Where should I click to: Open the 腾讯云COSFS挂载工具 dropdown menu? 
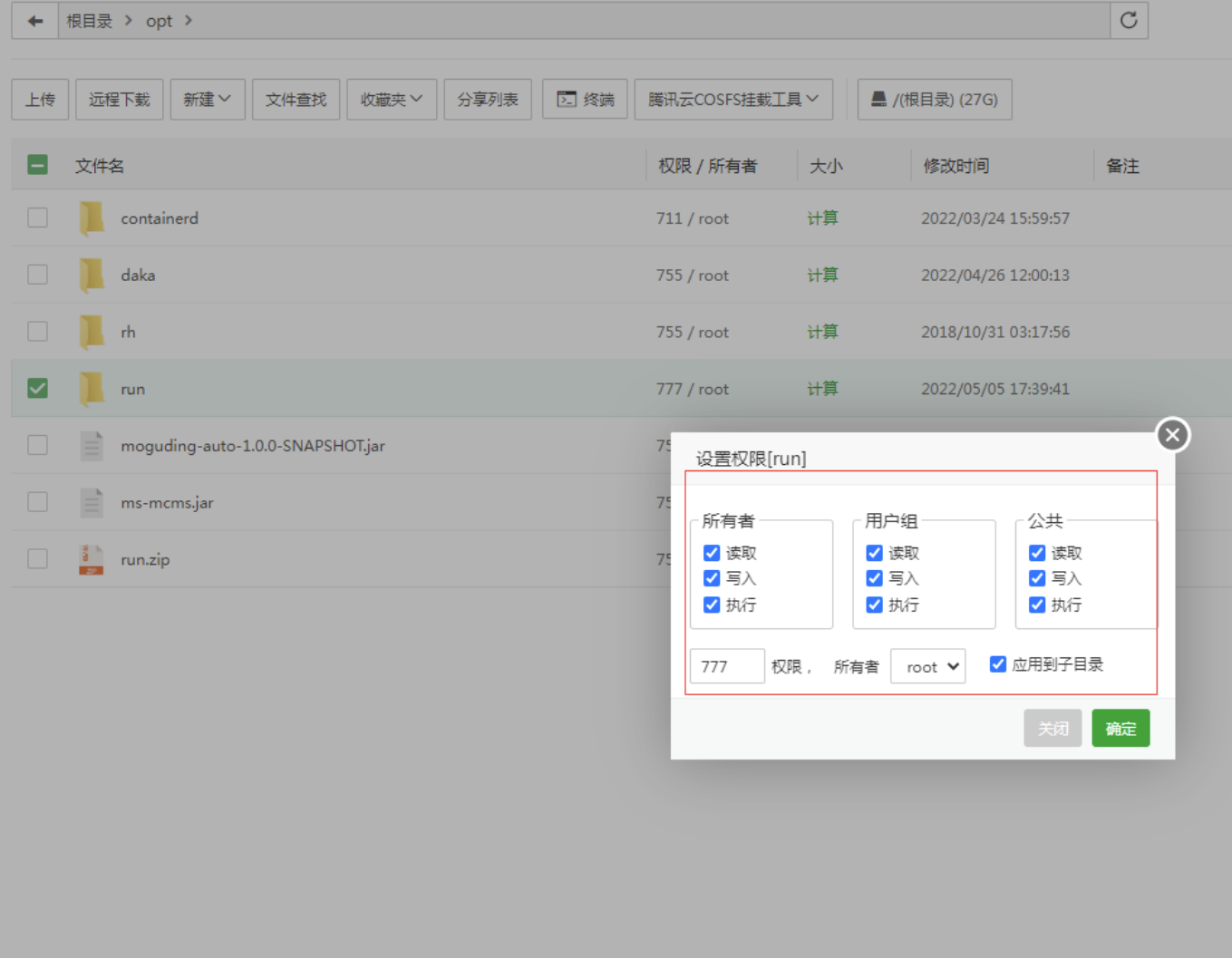(732, 100)
